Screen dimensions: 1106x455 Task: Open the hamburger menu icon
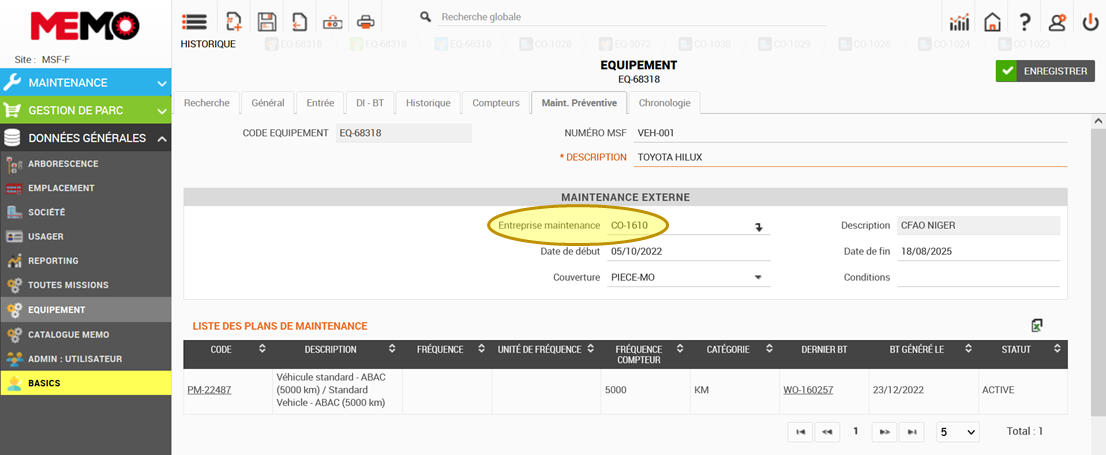(194, 21)
